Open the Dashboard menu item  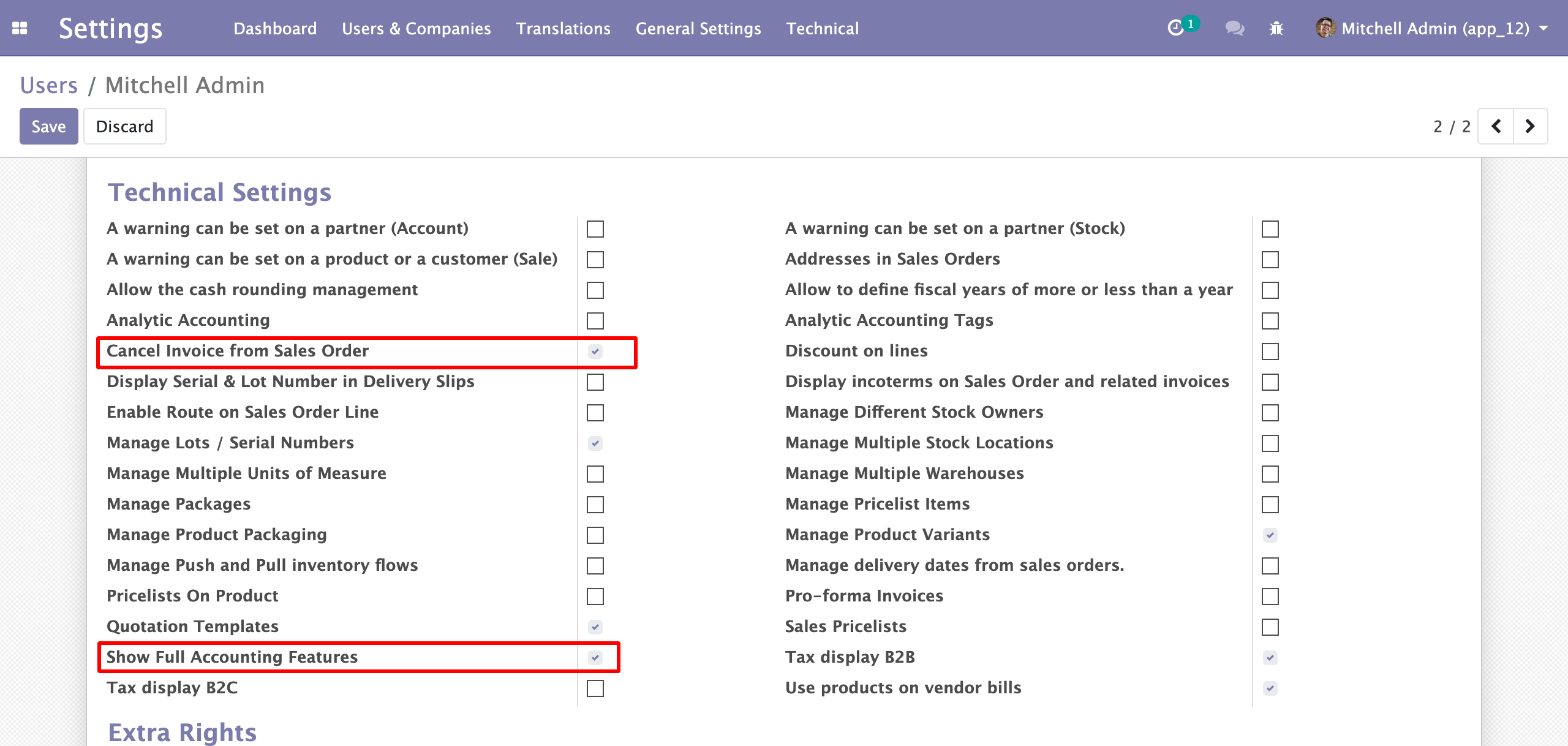(275, 28)
